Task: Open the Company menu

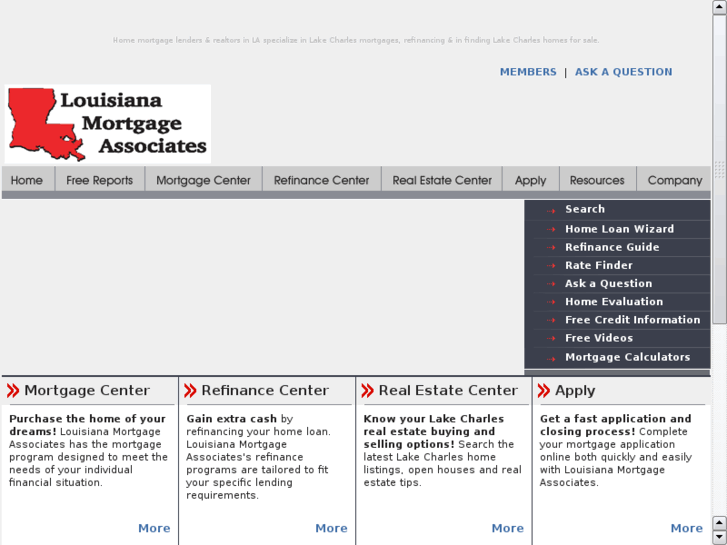Action: pos(675,180)
